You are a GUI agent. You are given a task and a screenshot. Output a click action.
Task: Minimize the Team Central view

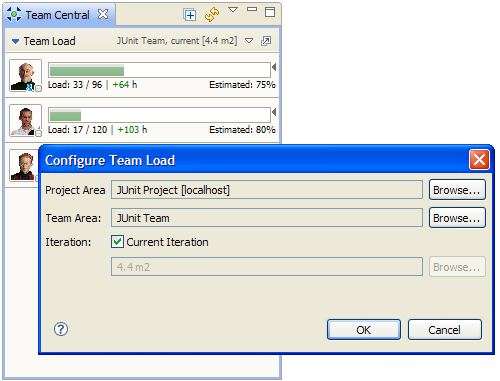(x=252, y=9)
